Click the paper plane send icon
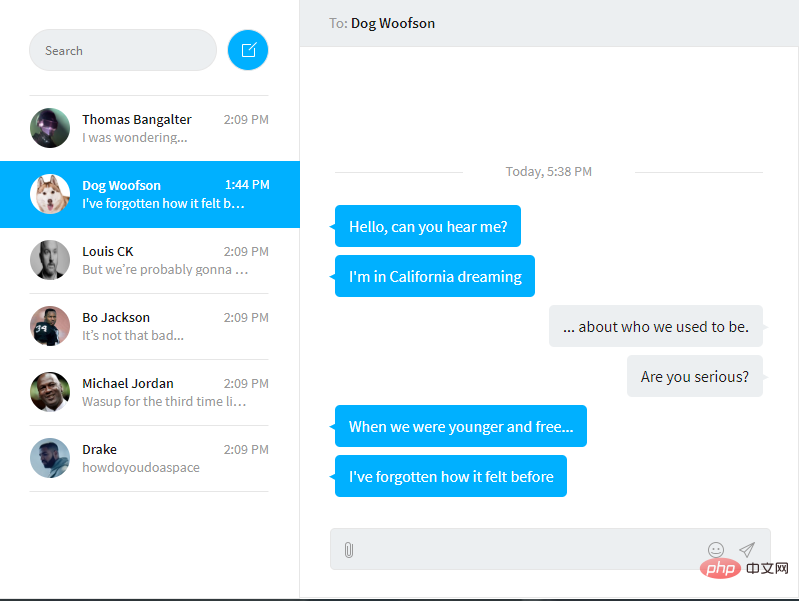The image size is (799, 601). pyautogui.click(x=747, y=550)
